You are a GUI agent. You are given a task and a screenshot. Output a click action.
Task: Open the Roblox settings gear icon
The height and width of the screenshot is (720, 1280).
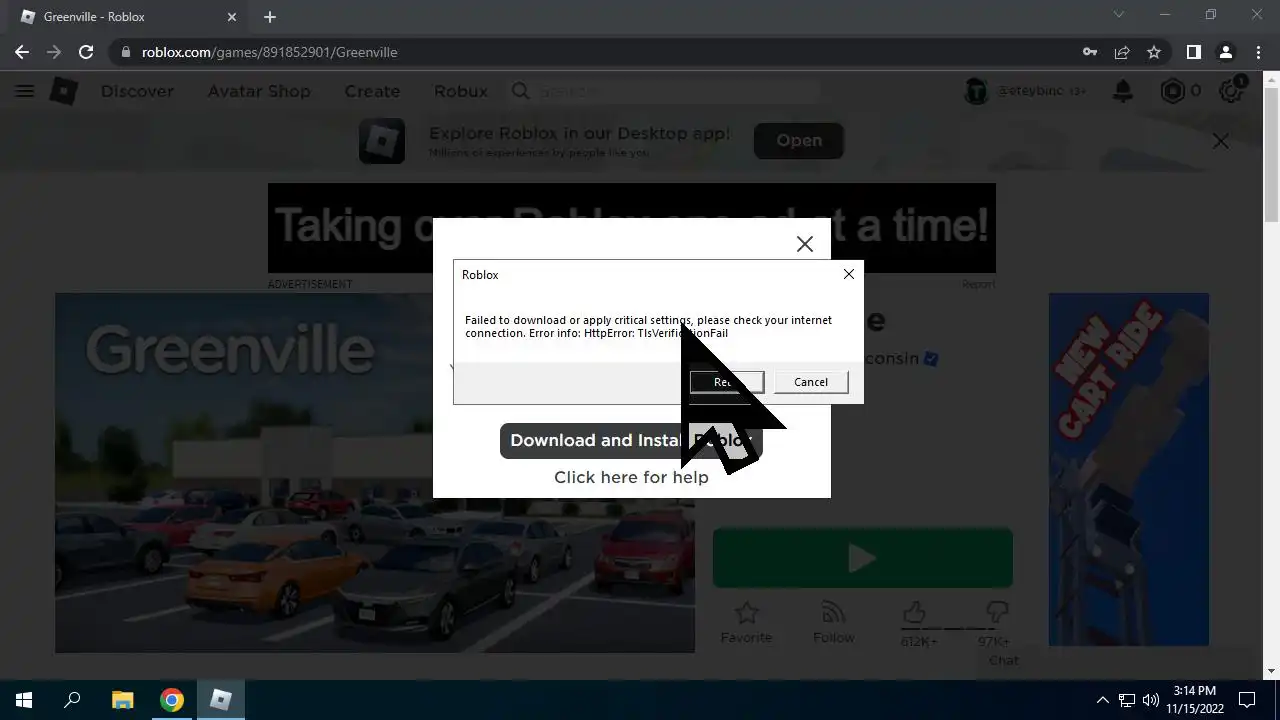(x=1231, y=91)
